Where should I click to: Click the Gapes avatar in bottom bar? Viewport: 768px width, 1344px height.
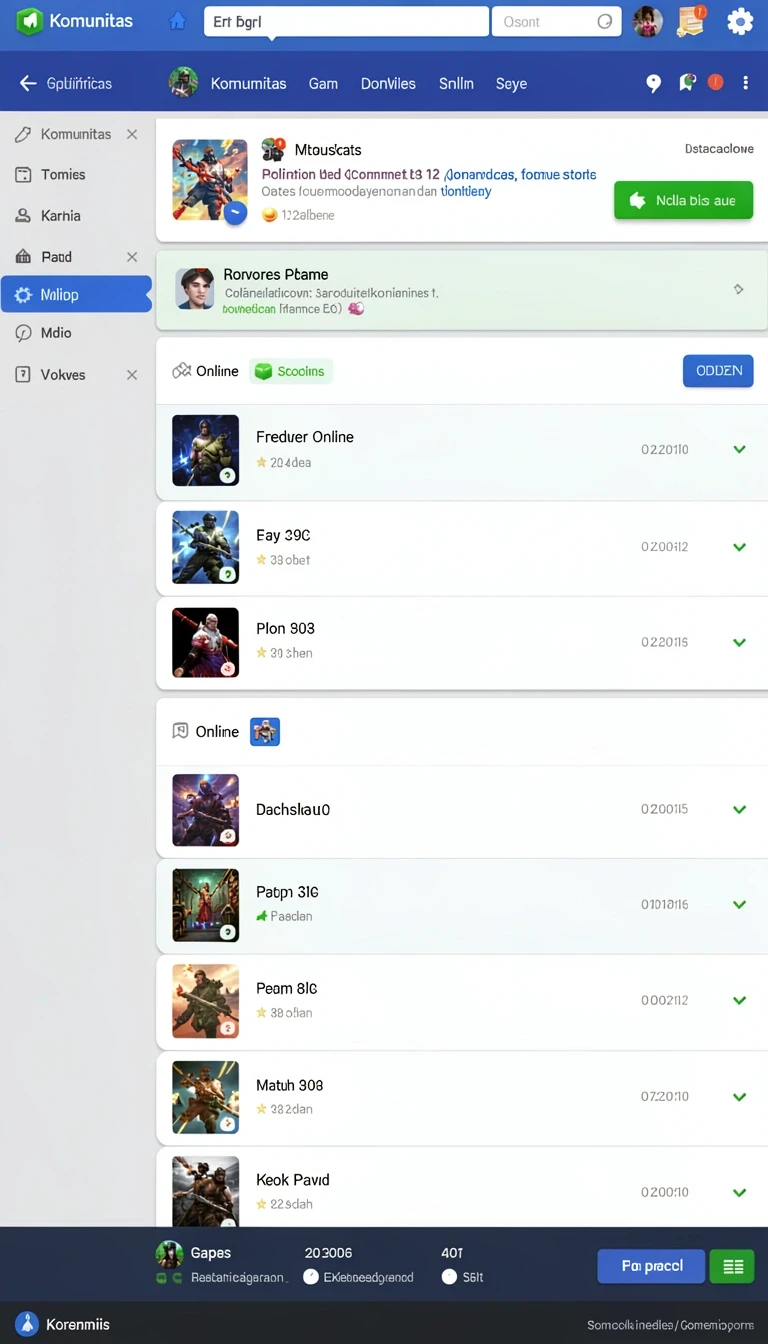[169, 1254]
